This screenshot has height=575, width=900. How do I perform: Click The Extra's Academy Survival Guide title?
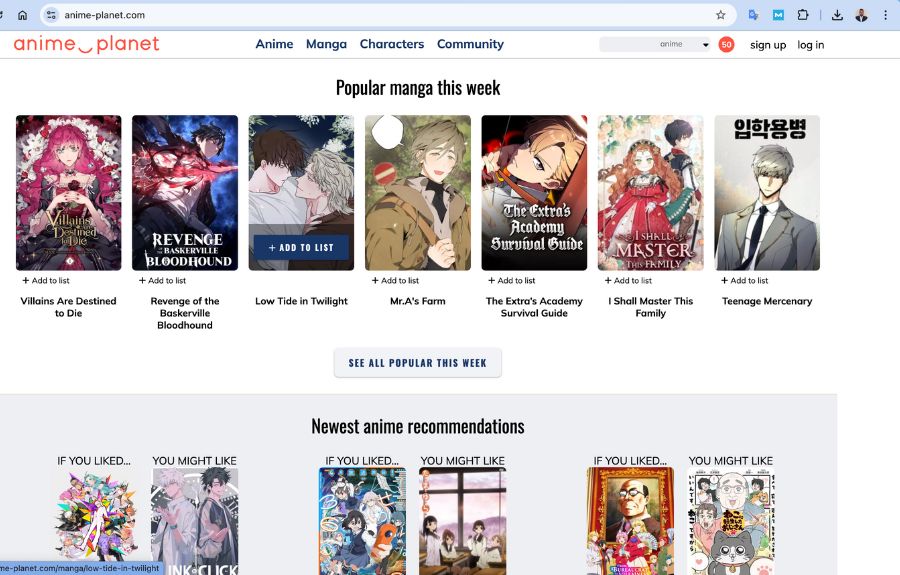[x=534, y=307]
